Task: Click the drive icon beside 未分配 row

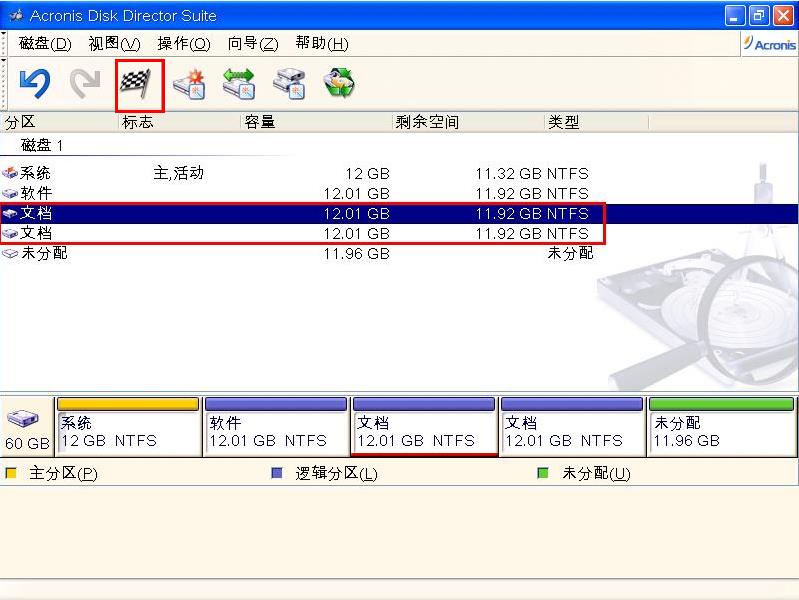Action: click(10, 253)
